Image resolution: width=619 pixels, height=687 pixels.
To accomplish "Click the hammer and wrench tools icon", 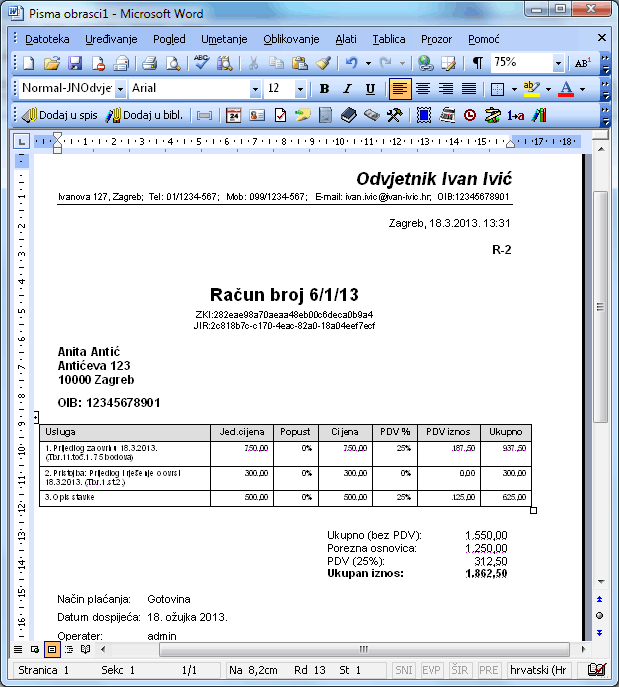I will point(394,115).
